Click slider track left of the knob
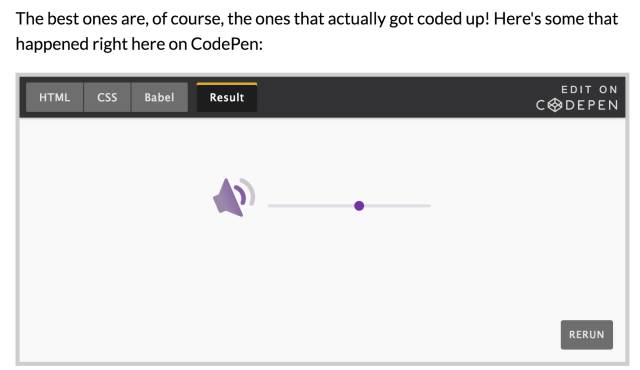This screenshot has height=370, width=640. (x=311, y=206)
